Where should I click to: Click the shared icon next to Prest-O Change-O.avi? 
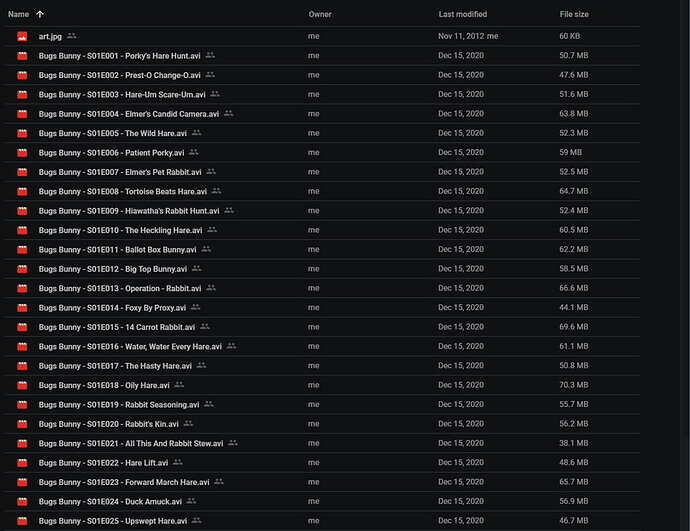click(x=210, y=75)
